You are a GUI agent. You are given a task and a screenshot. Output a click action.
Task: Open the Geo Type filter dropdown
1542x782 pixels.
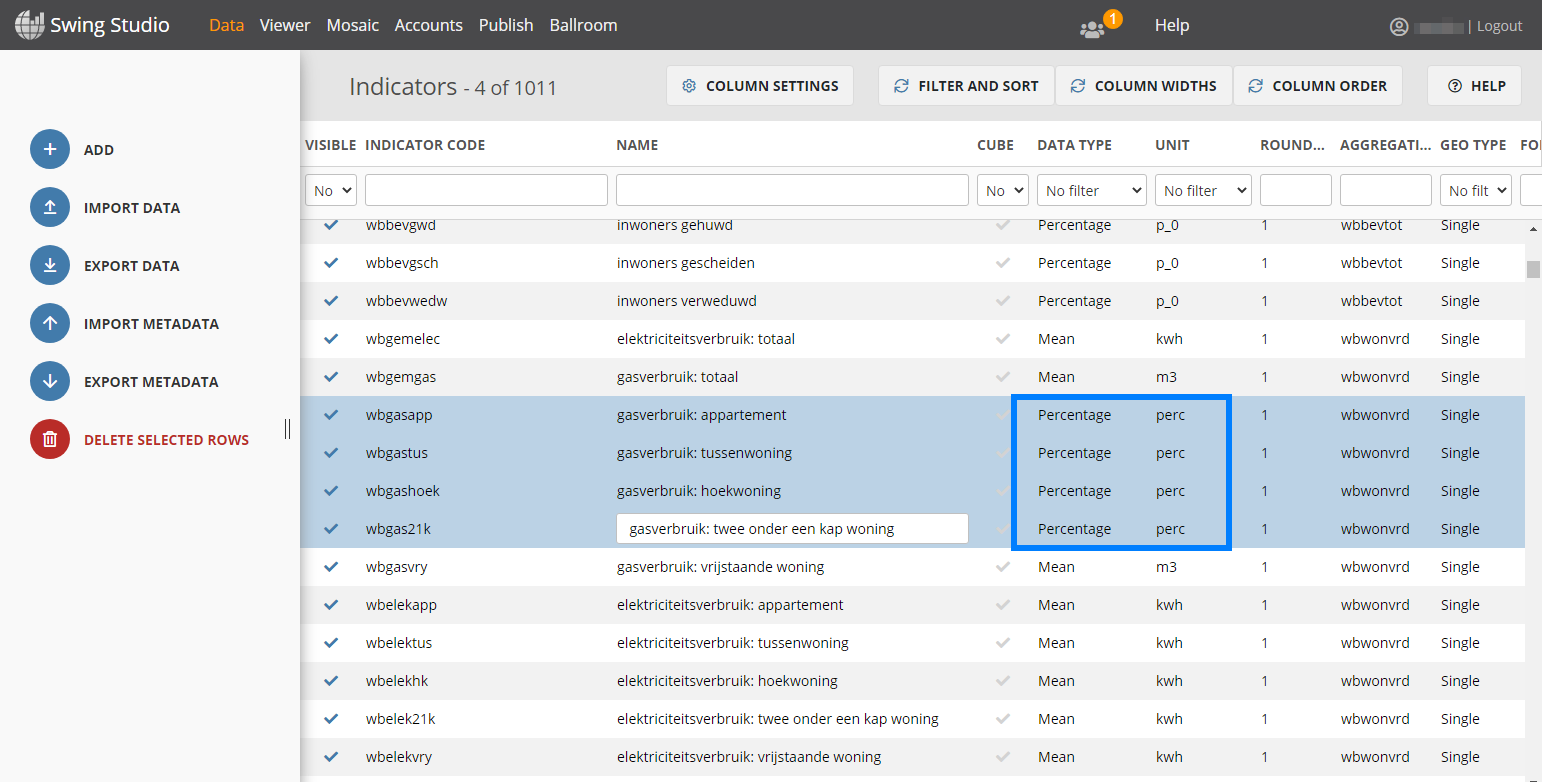click(1476, 190)
